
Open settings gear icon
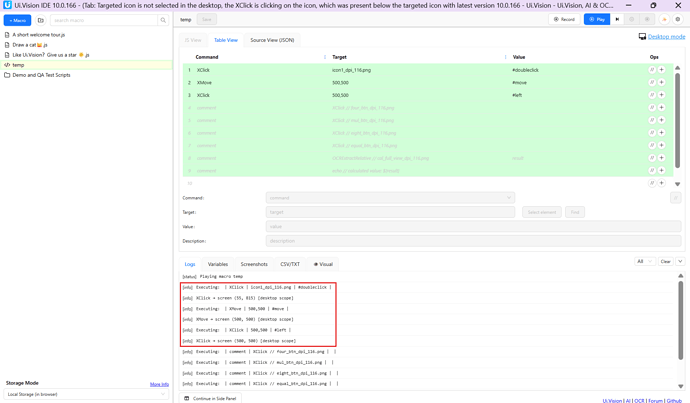coord(678,19)
